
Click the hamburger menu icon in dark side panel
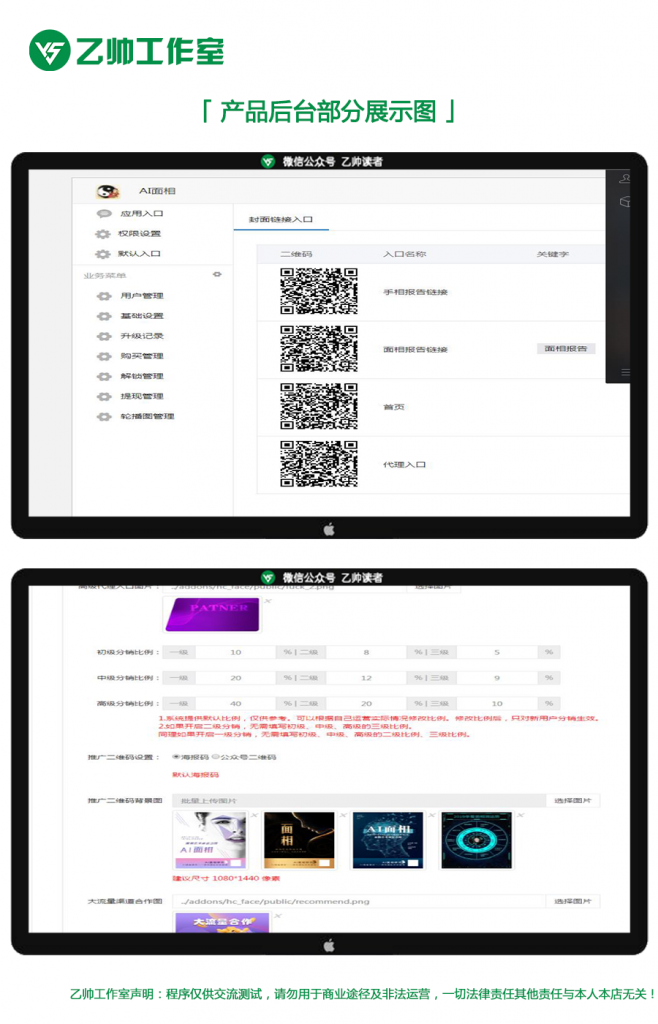pyautogui.click(x=625, y=372)
